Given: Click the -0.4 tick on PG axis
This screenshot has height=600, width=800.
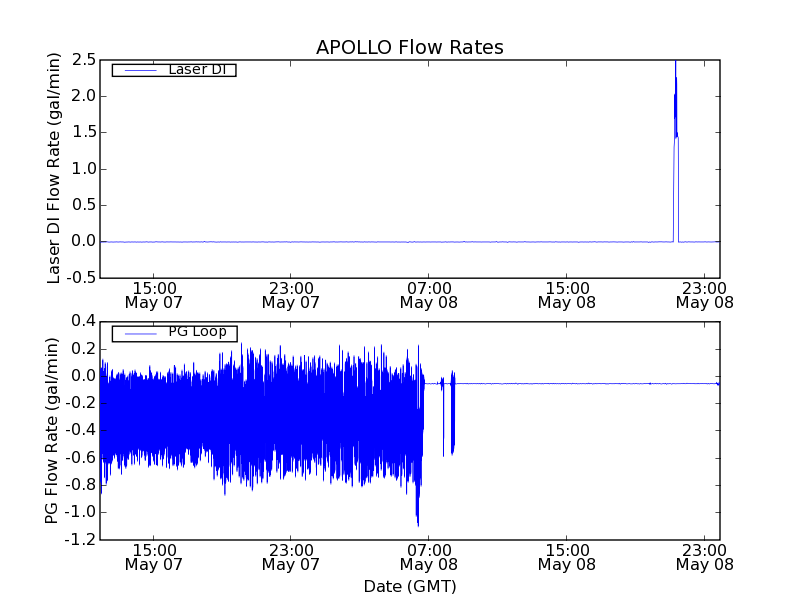Looking at the screenshot, I should pyautogui.click(x=81, y=431).
